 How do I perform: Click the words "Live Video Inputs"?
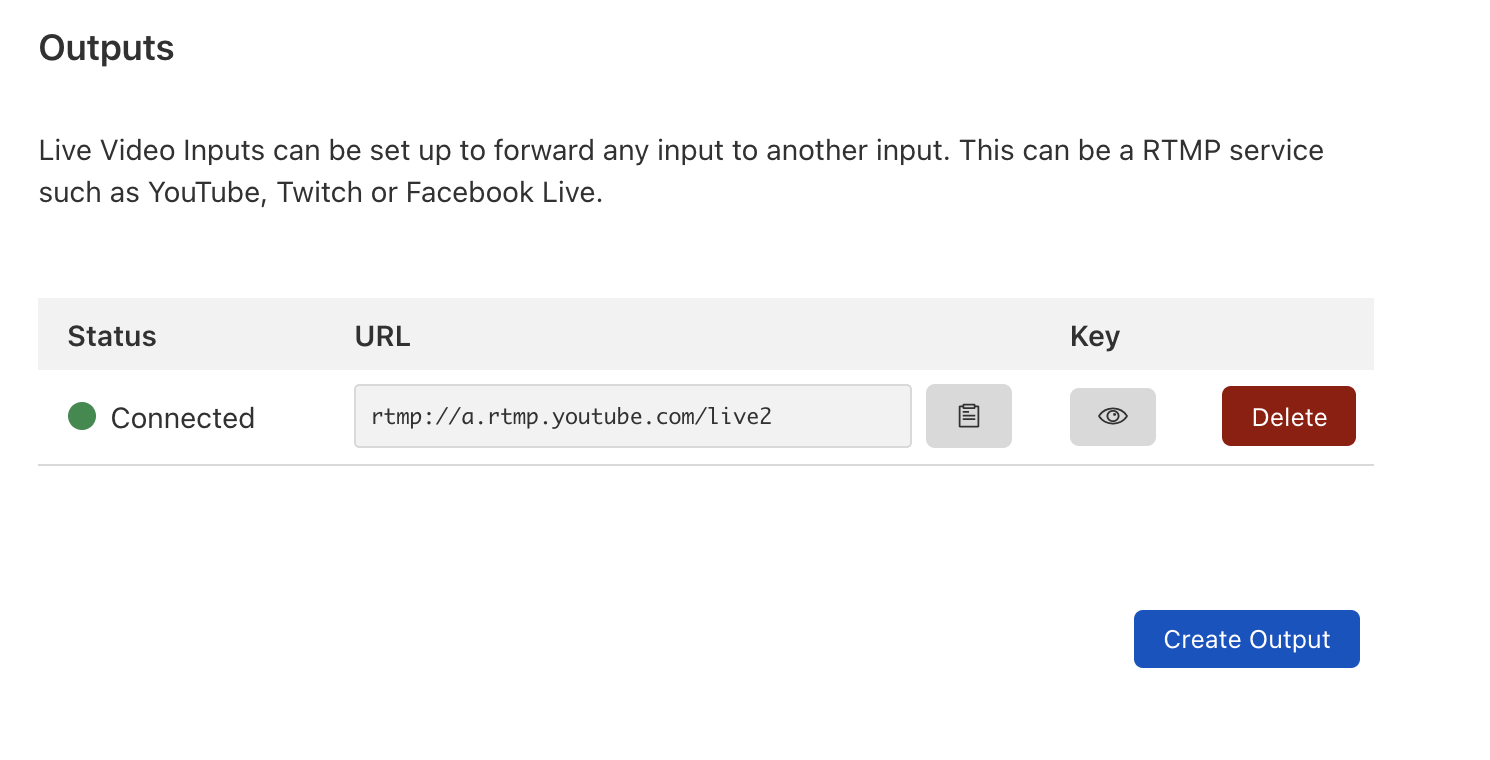(x=151, y=151)
